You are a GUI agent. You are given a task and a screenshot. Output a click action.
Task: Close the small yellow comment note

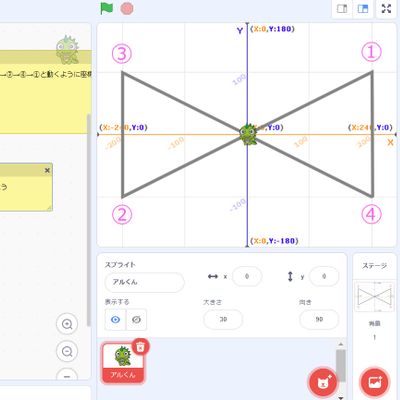point(47,171)
